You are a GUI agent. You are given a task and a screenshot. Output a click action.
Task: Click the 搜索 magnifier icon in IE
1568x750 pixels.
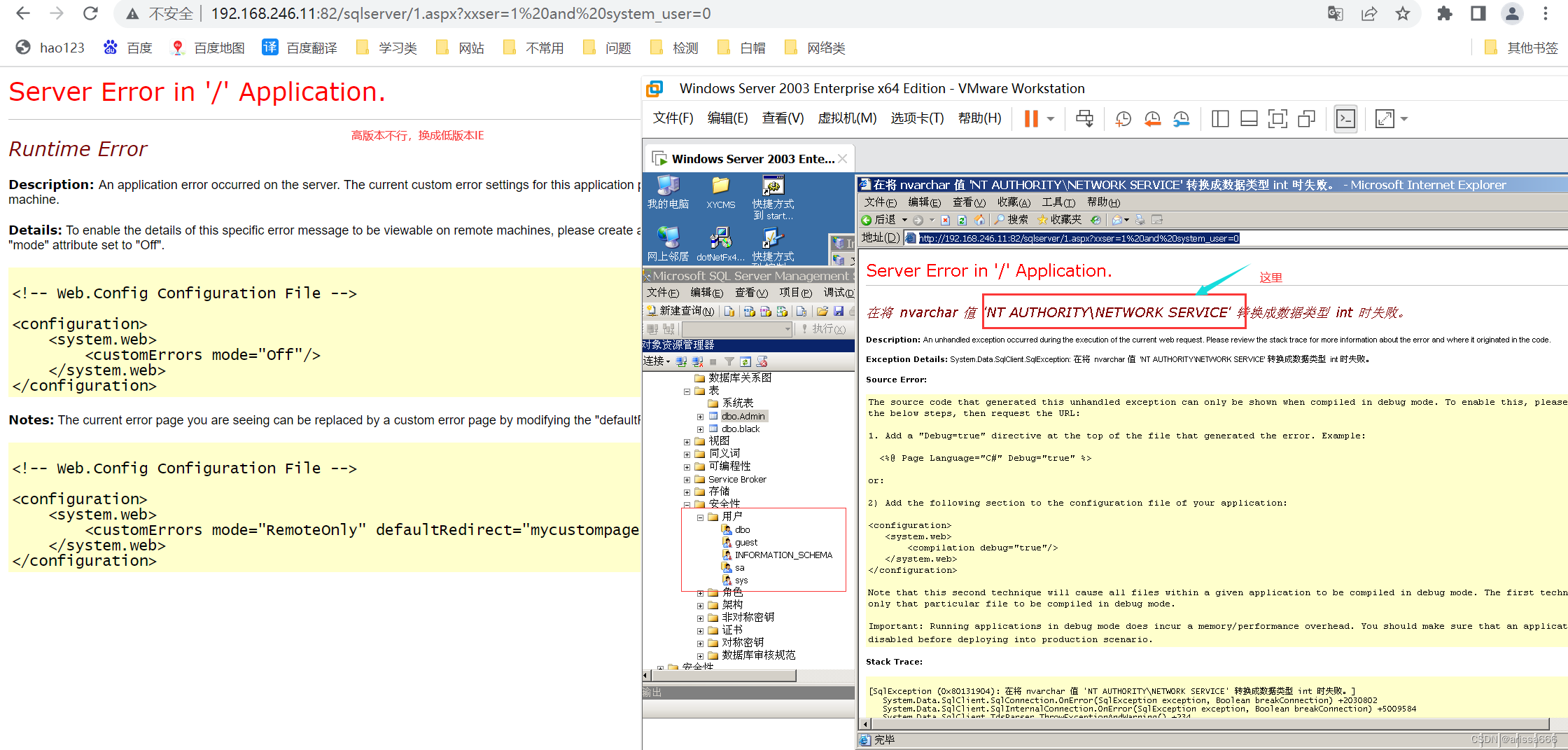tap(999, 219)
